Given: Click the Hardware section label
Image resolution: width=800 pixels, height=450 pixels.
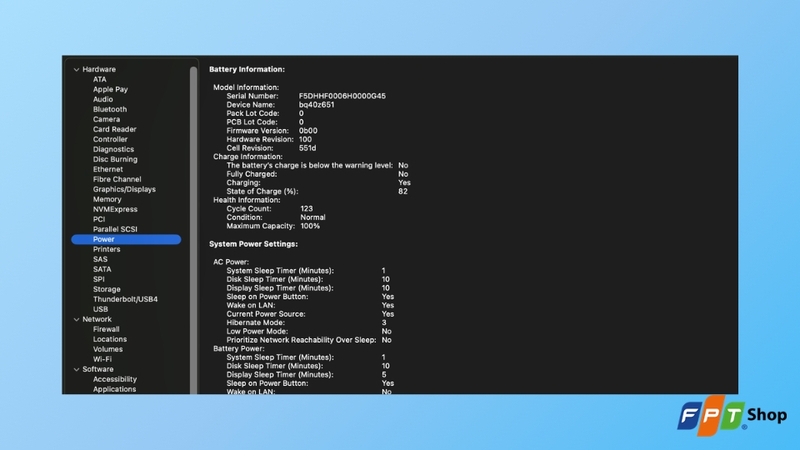Looking at the screenshot, I should click(99, 69).
